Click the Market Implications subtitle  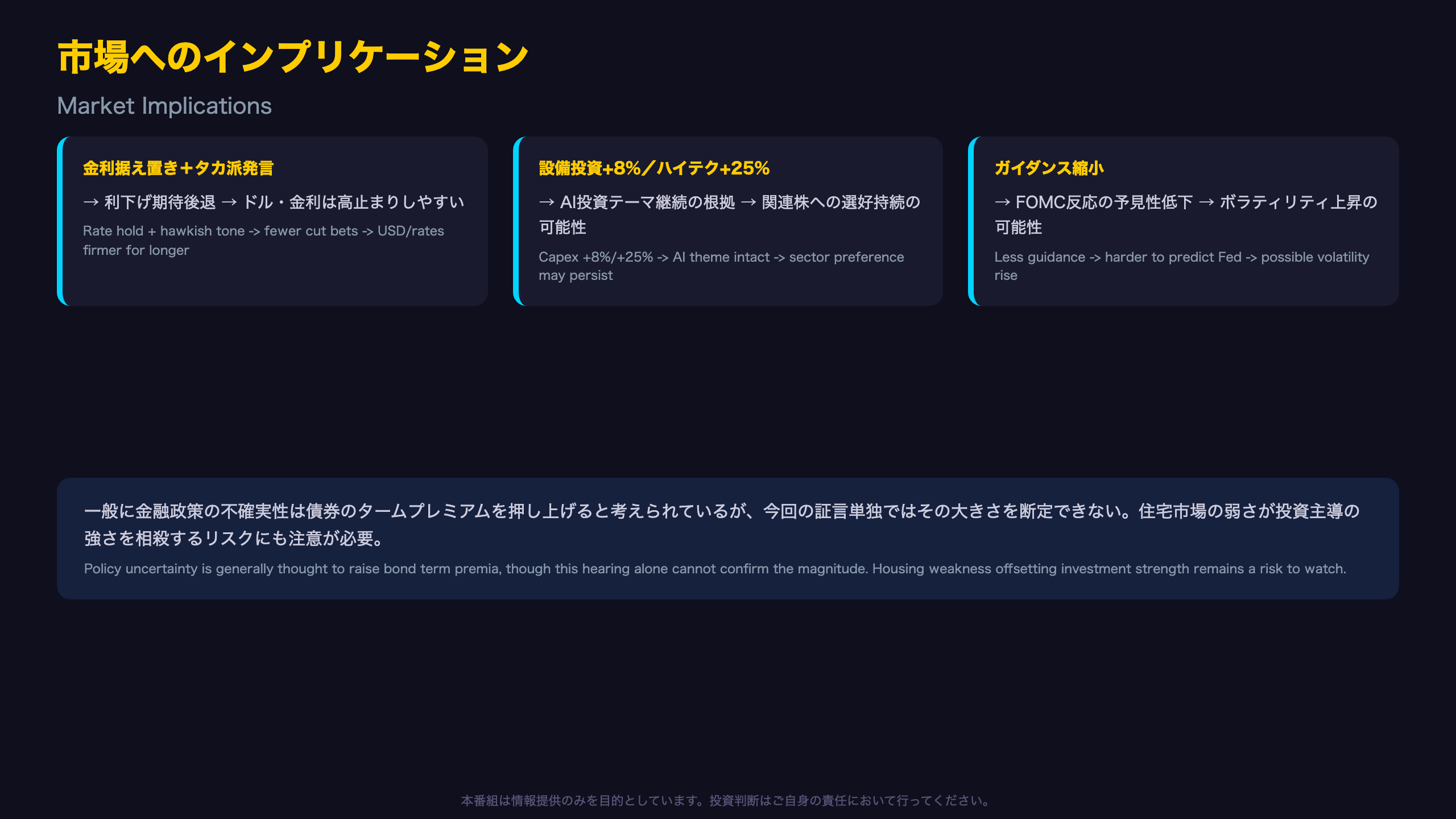click(164, 106)
